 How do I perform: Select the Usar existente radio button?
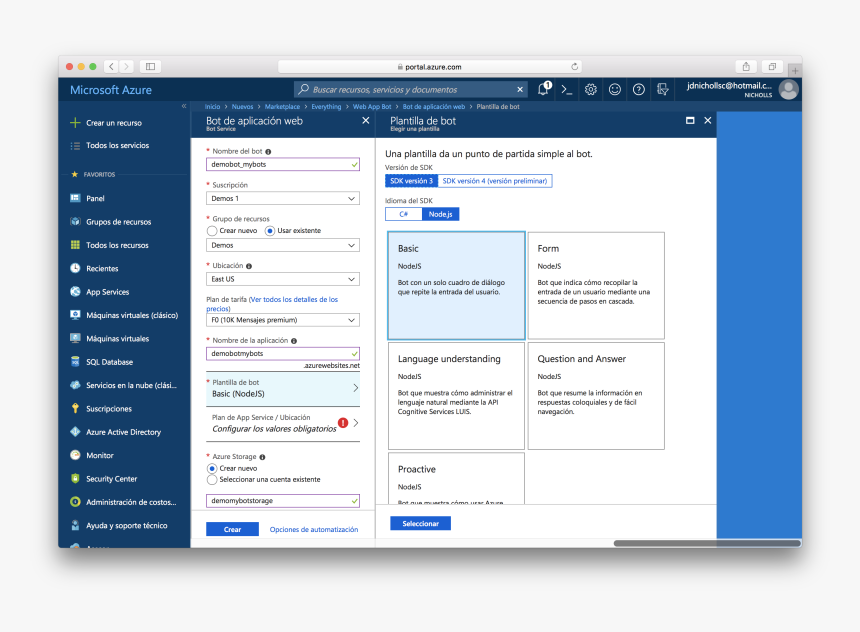270,230
